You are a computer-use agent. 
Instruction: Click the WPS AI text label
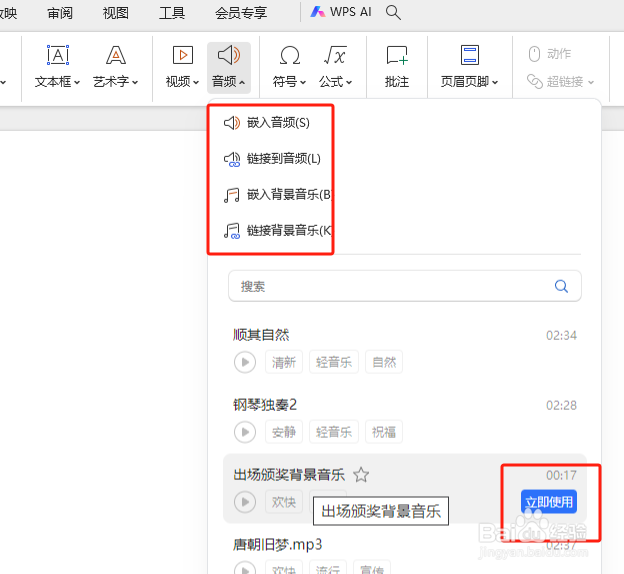350,12
